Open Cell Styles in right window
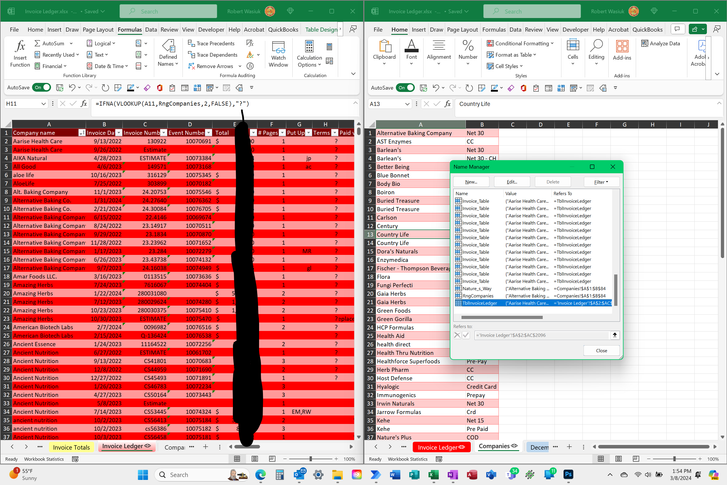 (505, 66)
